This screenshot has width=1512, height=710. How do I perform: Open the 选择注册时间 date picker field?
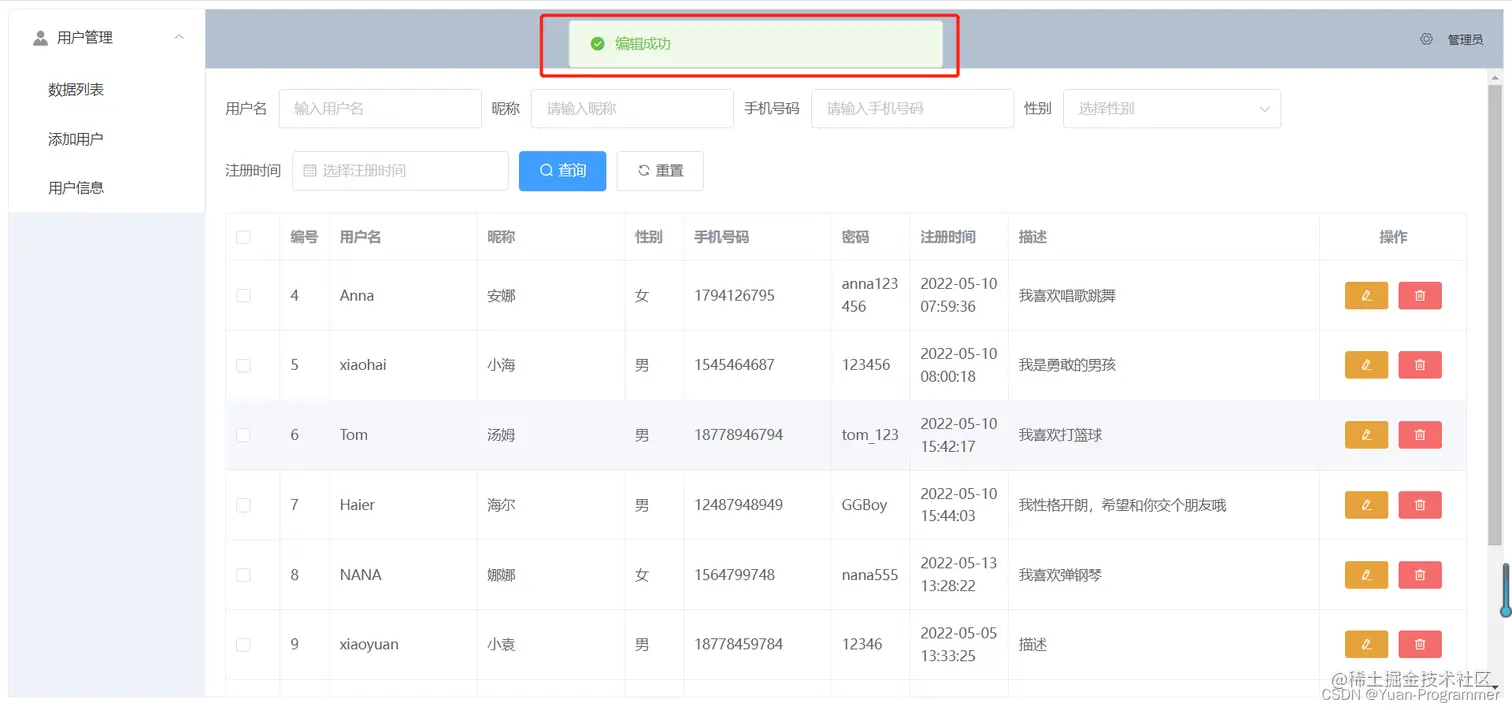pyautogui.click(x=400, y=171)
